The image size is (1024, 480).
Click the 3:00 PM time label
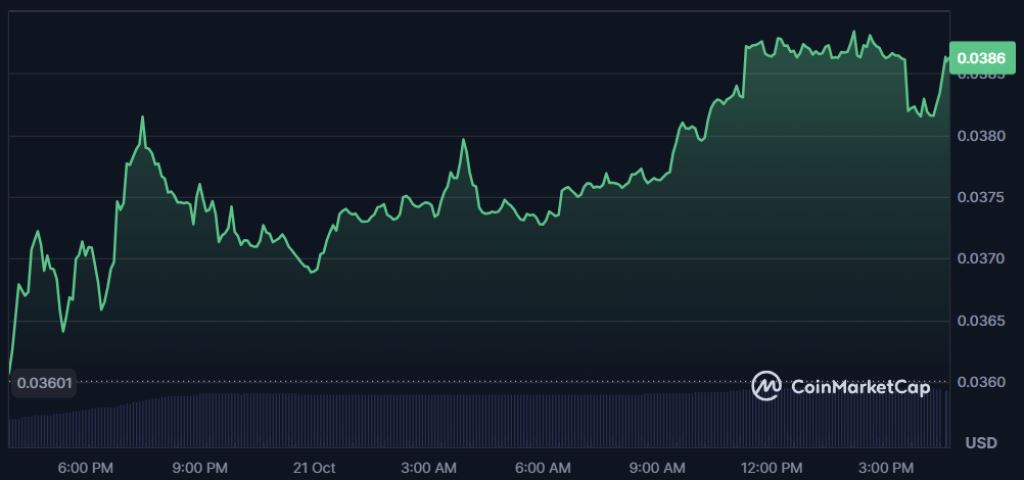(888, 468)
